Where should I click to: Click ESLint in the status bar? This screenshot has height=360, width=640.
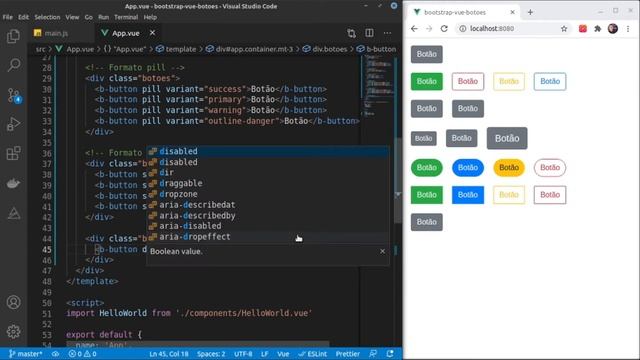coord(313,354)
